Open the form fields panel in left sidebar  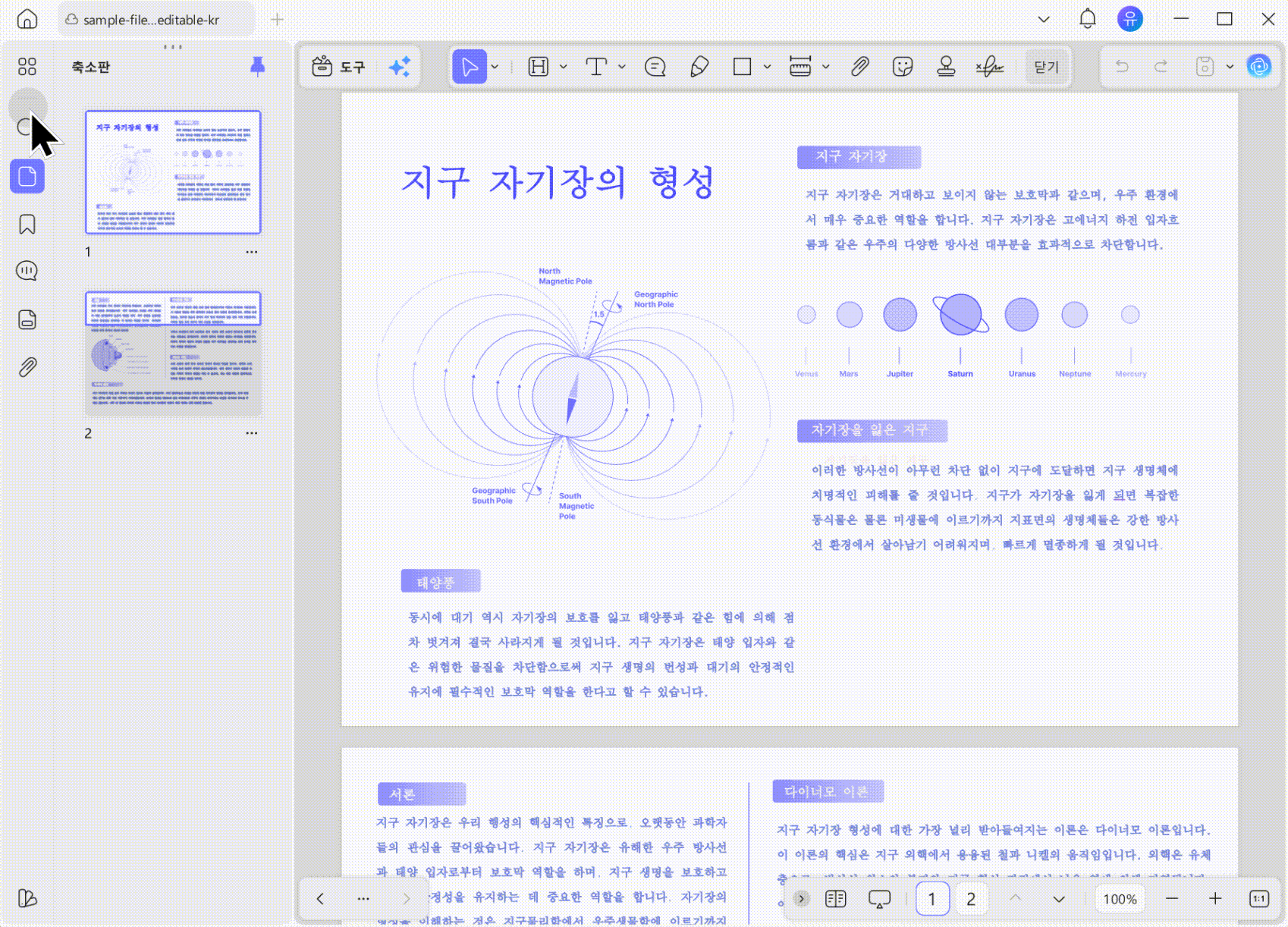(27, 319)
